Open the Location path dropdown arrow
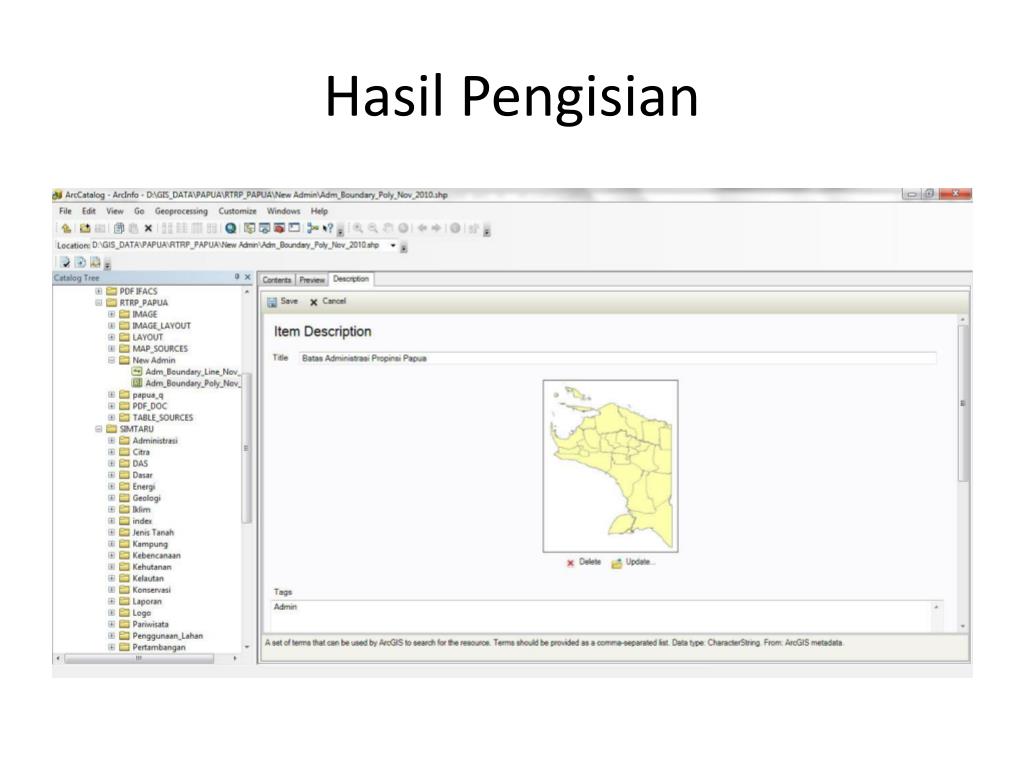The width and height of the screenshot is (1024, 768). [x=393, y=246]
